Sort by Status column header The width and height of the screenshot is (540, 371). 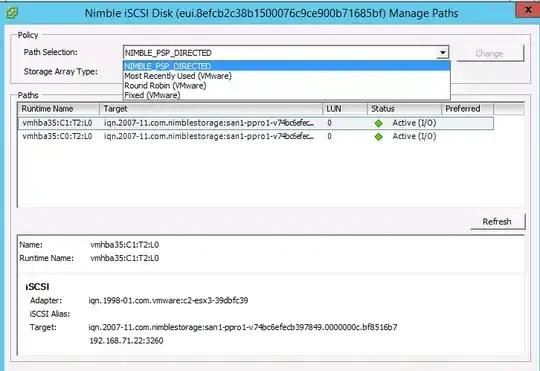pos(404,109)
